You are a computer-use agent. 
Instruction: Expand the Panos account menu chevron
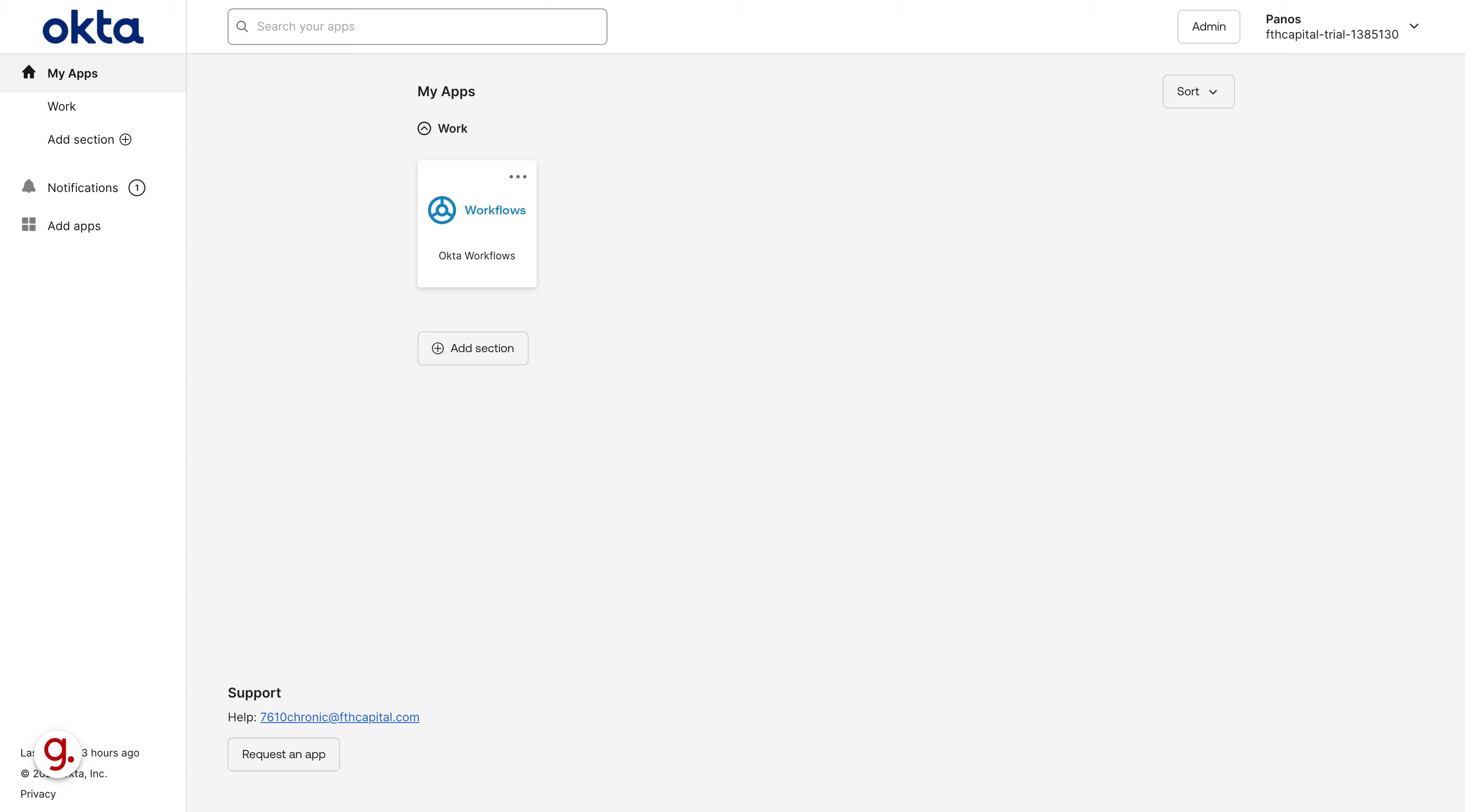(1414, 26)
